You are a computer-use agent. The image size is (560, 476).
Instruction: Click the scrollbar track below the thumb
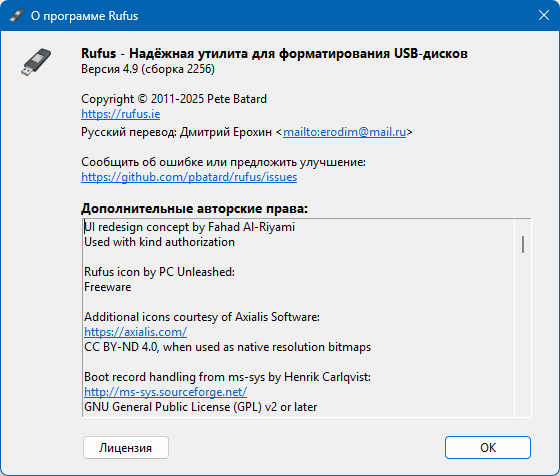(523, 335)
